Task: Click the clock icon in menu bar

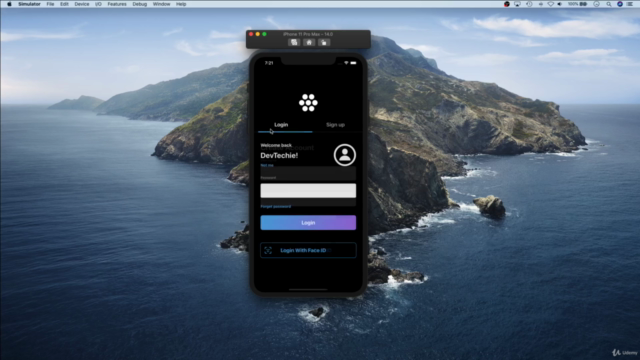Action: click(596, 4)
